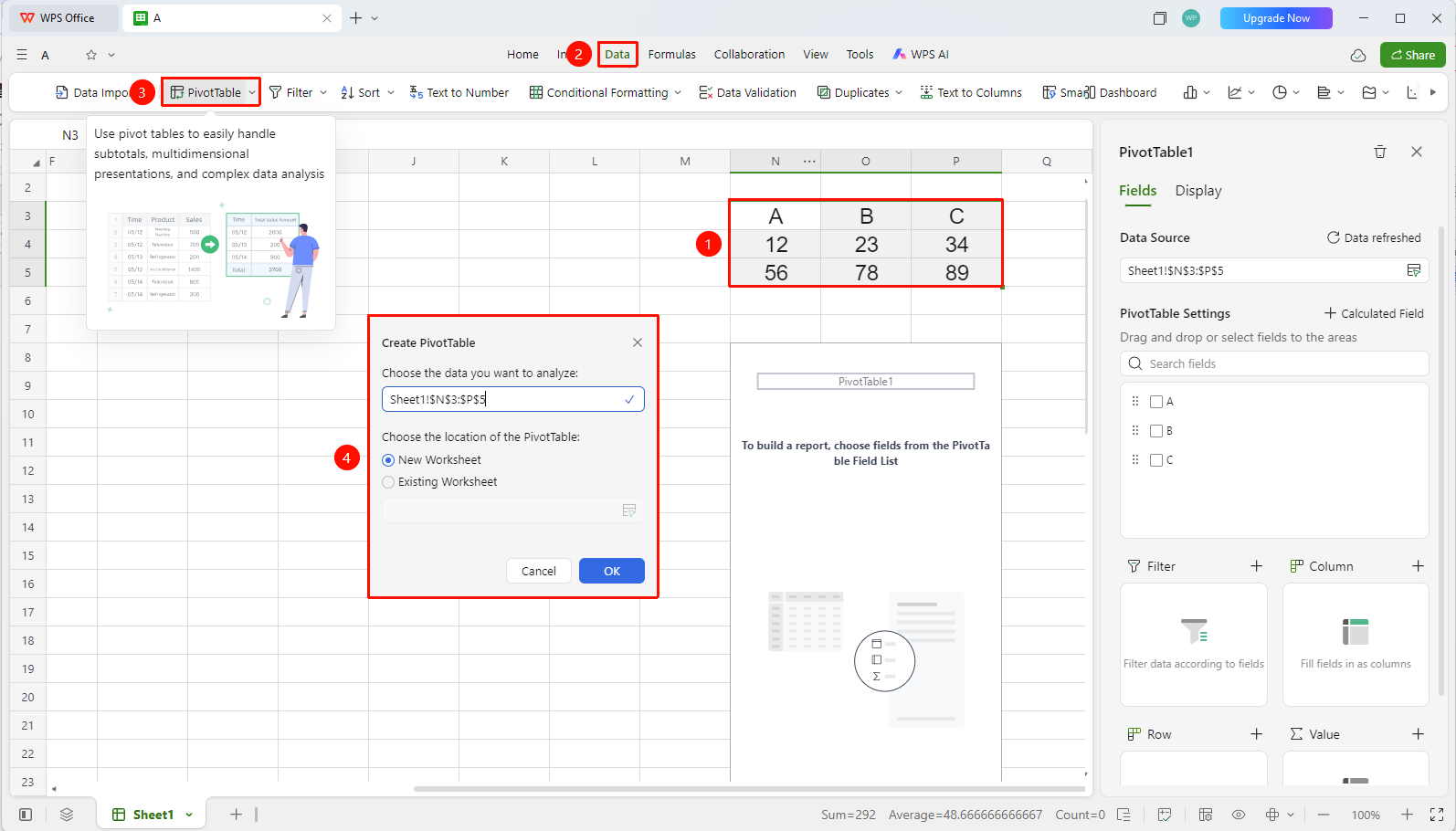Insert a pie chart from toolbar
Viewport: 1456px width, 831px height.
[x=1280, y=92]
